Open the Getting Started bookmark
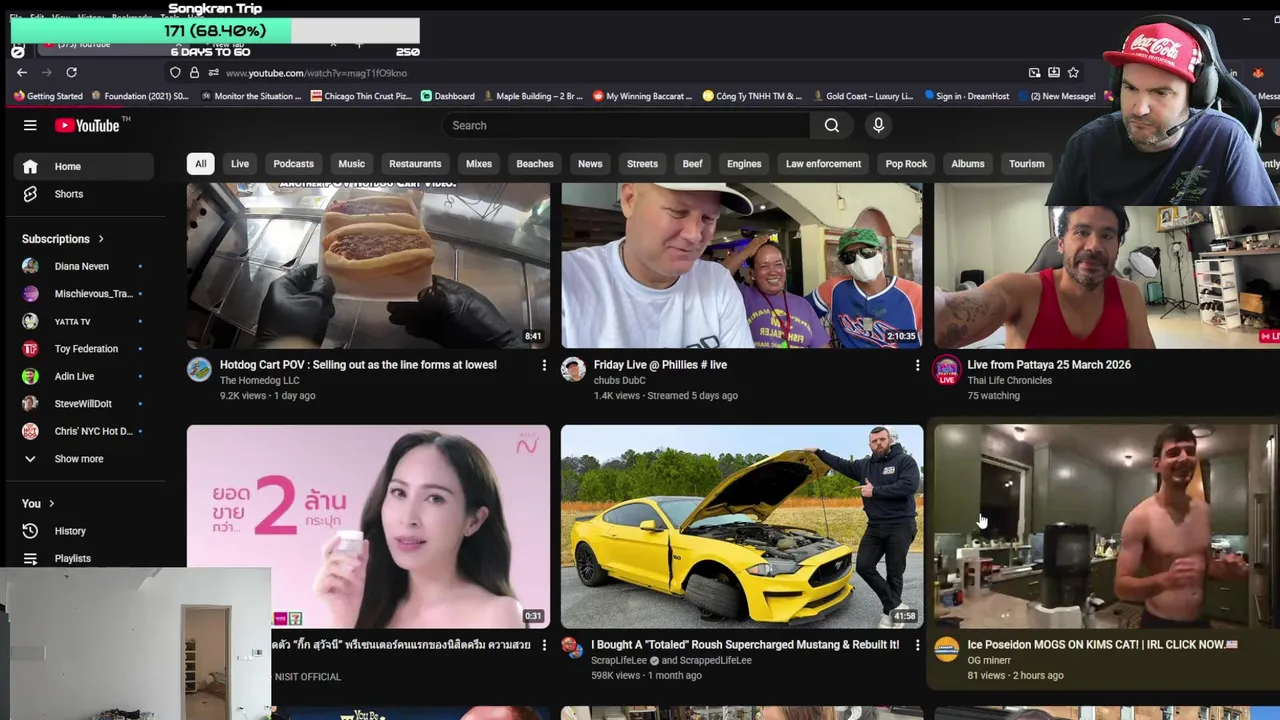 pyautogui.click(x=48, y=96)
